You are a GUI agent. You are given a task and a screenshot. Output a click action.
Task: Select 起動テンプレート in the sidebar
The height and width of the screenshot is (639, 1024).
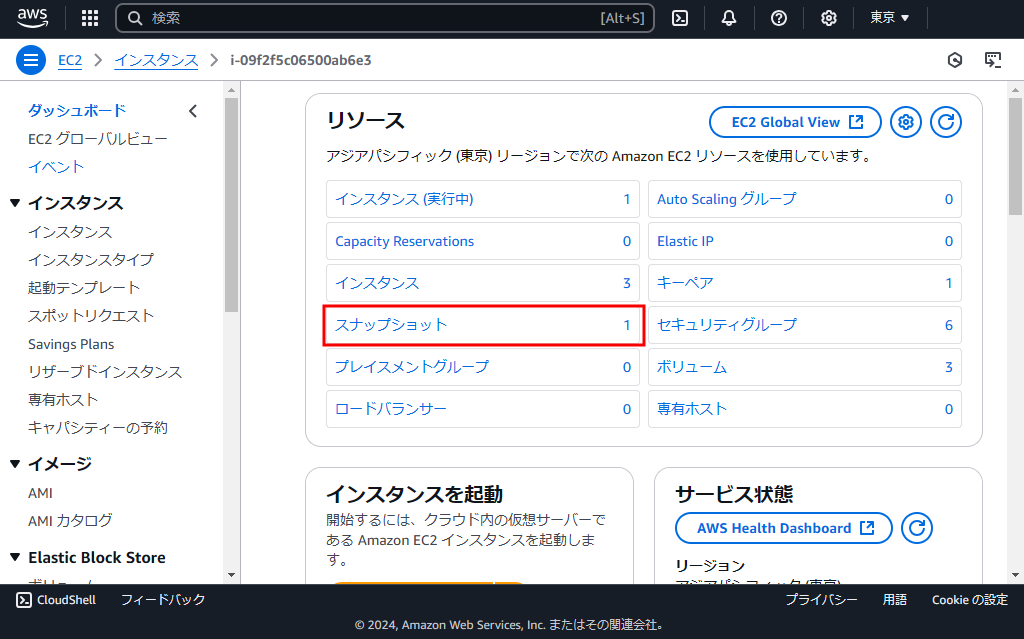pos(84,288)
